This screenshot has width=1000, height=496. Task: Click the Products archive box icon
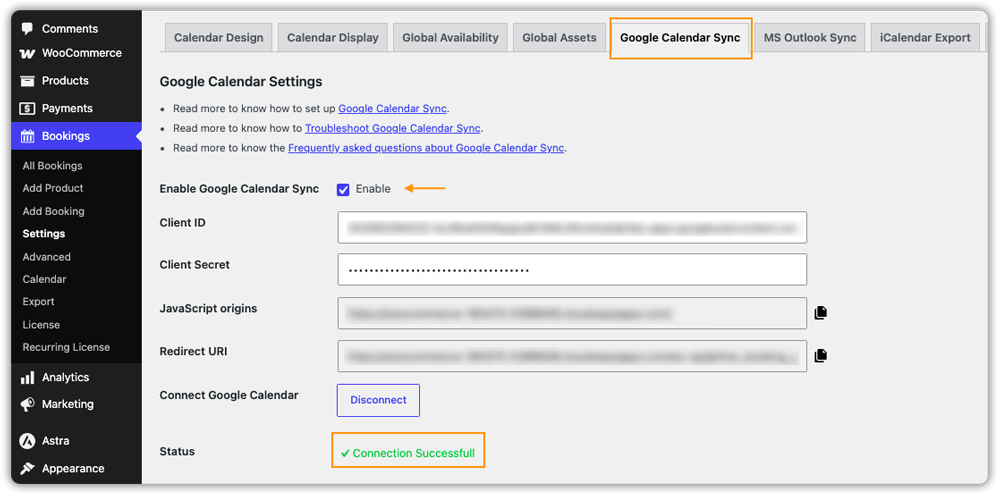(x=27, y=80)
